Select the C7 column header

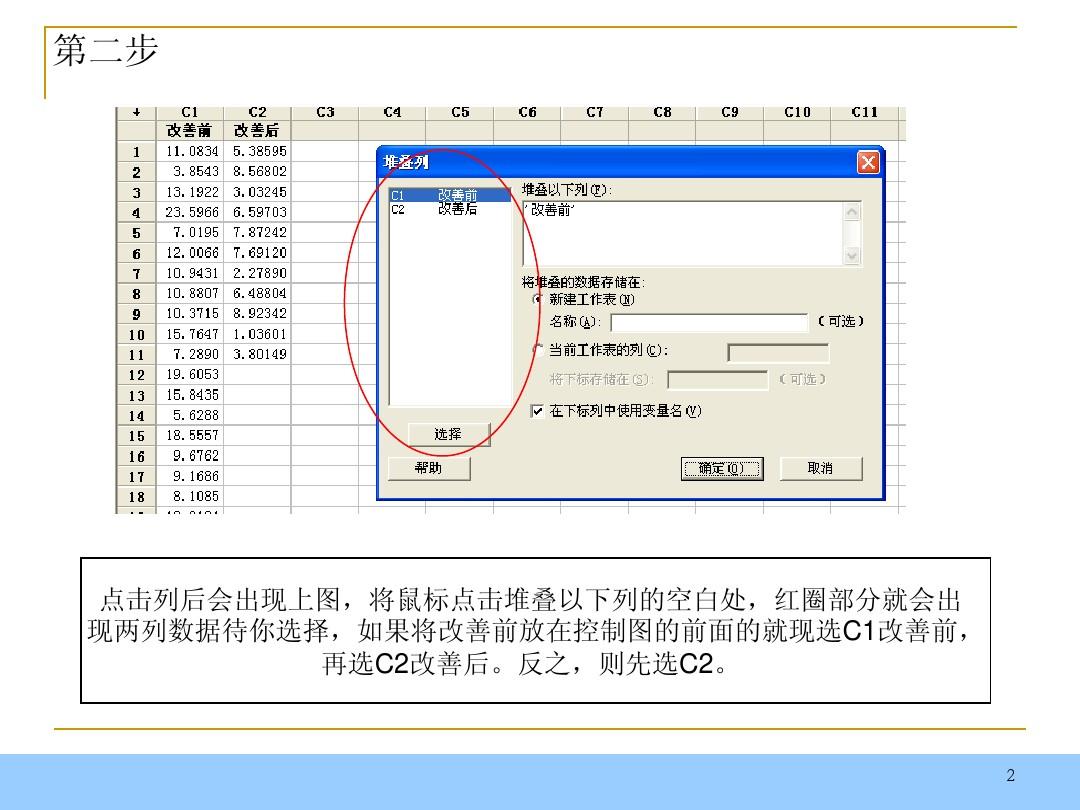coord(595,112)
